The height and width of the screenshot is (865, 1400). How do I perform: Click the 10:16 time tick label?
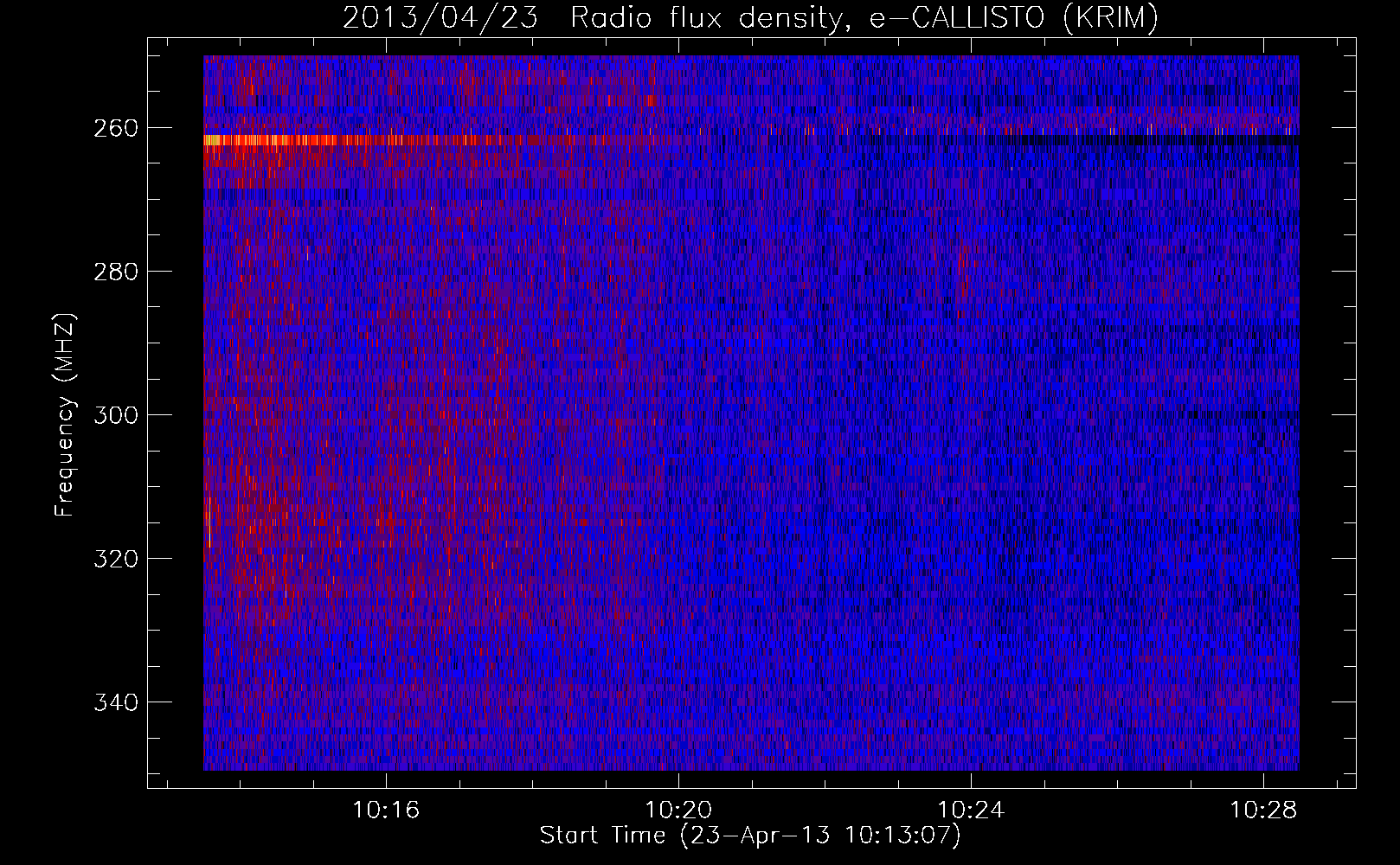(x=386, y=810)
